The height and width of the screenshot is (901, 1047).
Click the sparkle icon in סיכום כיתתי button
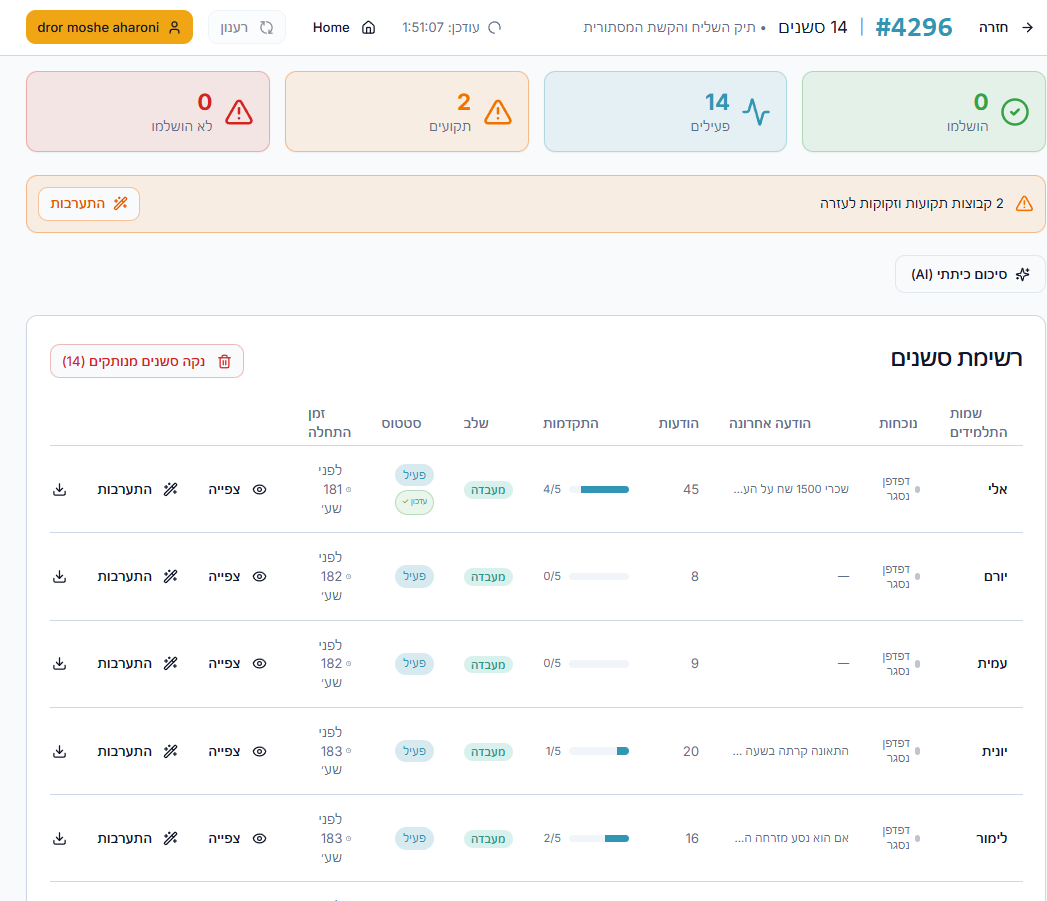click(1023, 274)
